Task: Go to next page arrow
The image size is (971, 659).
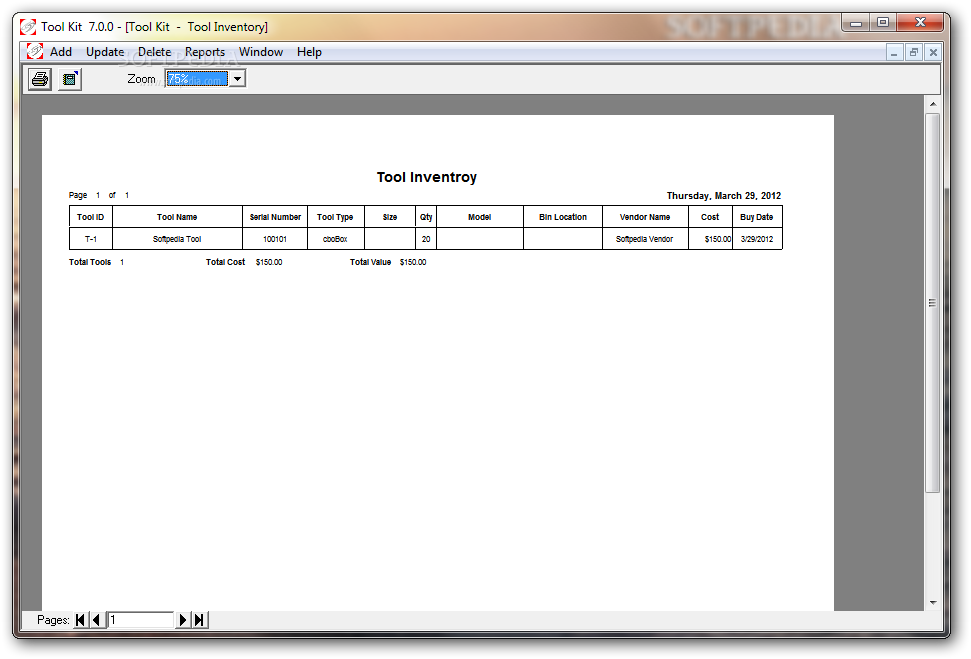Action: coord(183,620)
